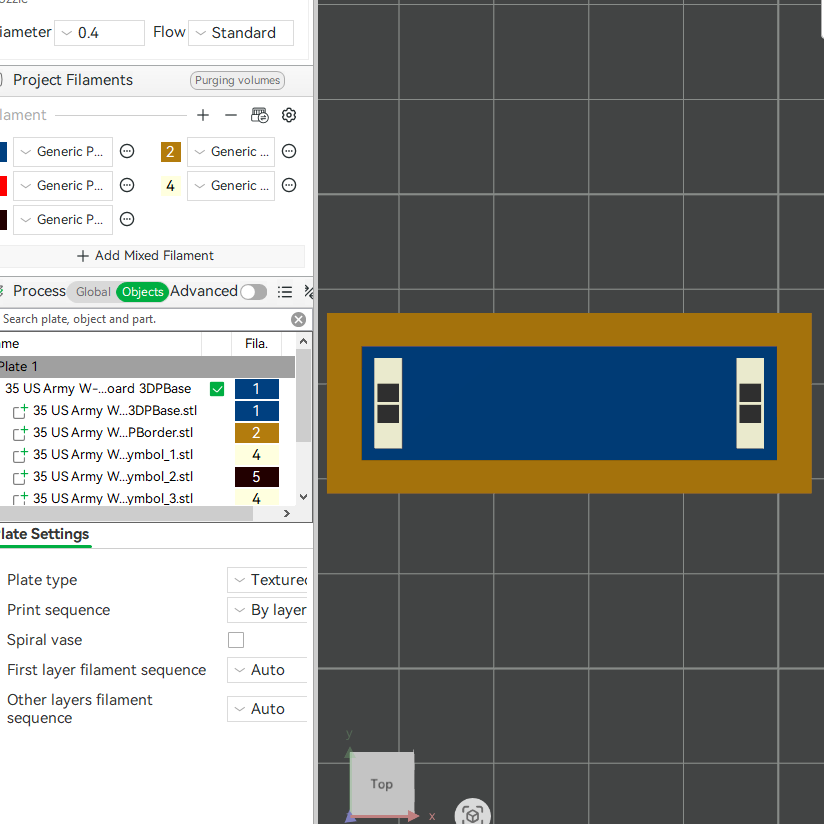Open the filament settings gear icon
Image resolution: width=824 pixels, height=824 pixels.
coord(289,115)
